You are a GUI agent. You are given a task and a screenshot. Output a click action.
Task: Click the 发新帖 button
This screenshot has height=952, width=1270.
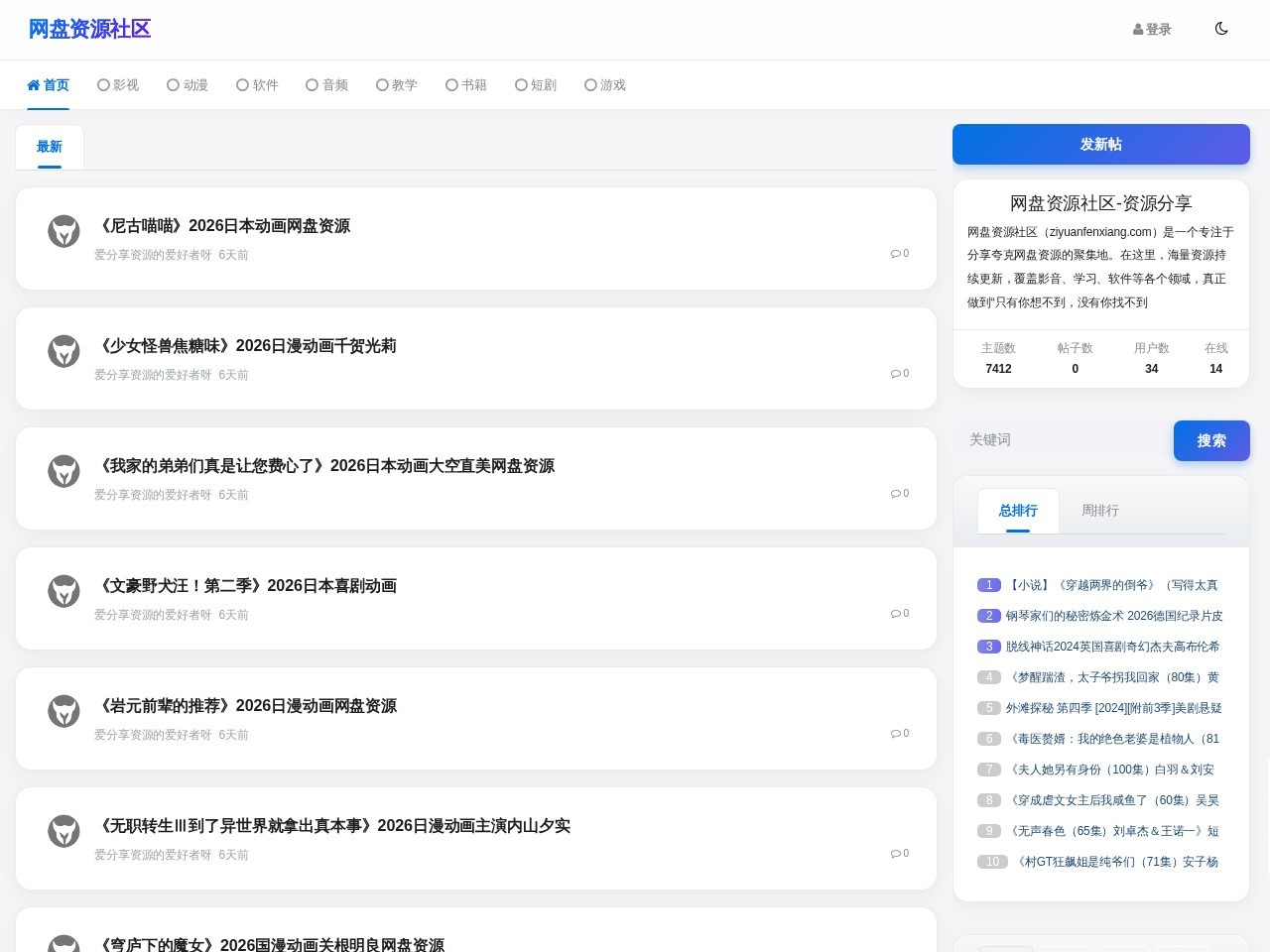(x=1101, y=144)
